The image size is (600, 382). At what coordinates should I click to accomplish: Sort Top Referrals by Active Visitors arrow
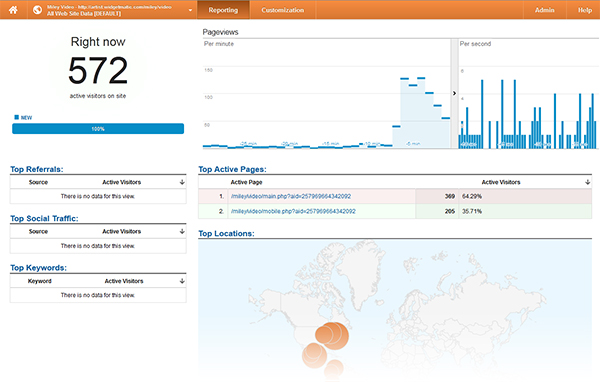tap(182, 182)
